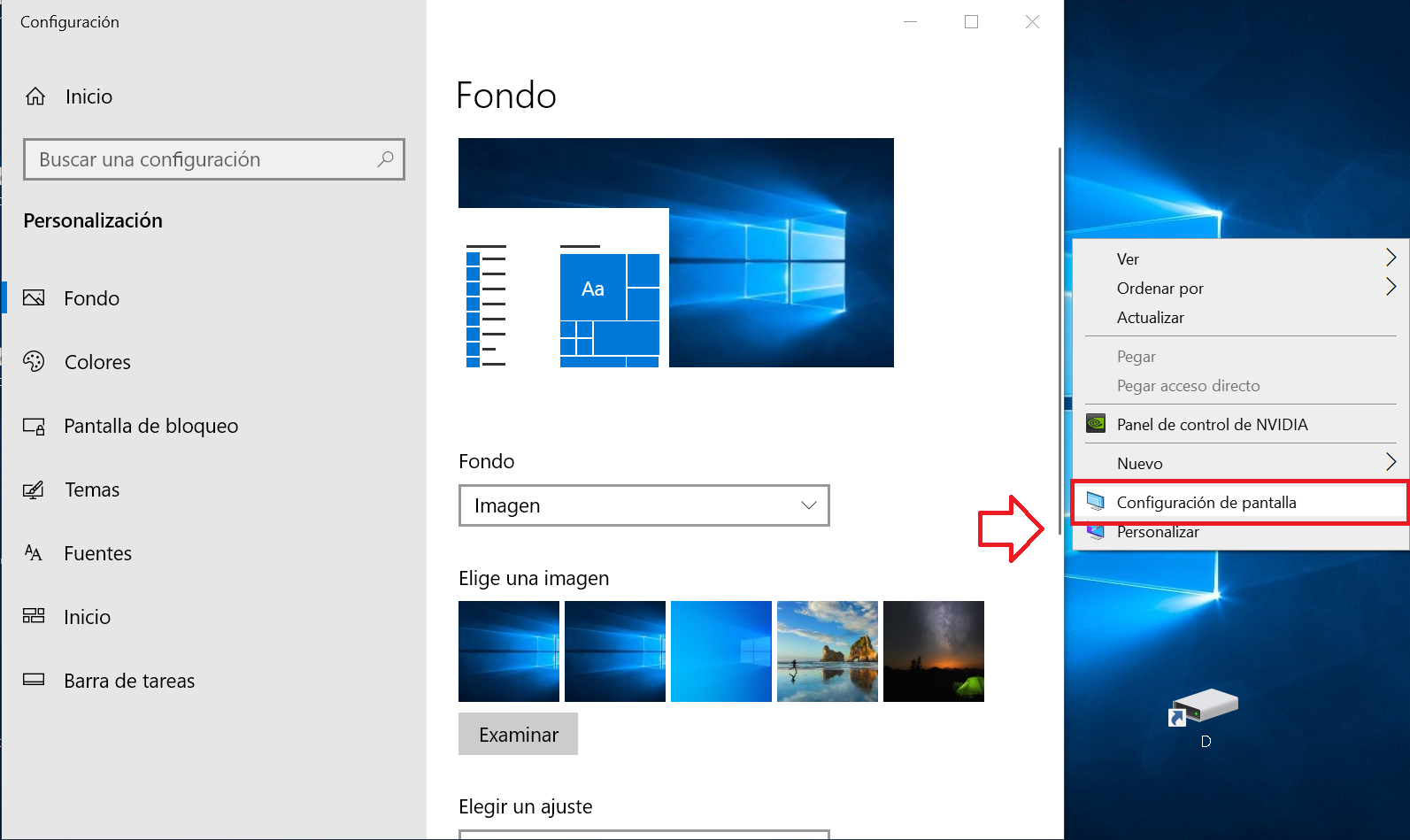Expand the Ordenar por submenu arrow
This screenshot has width=1410, height=840.
pos(1391,287)
